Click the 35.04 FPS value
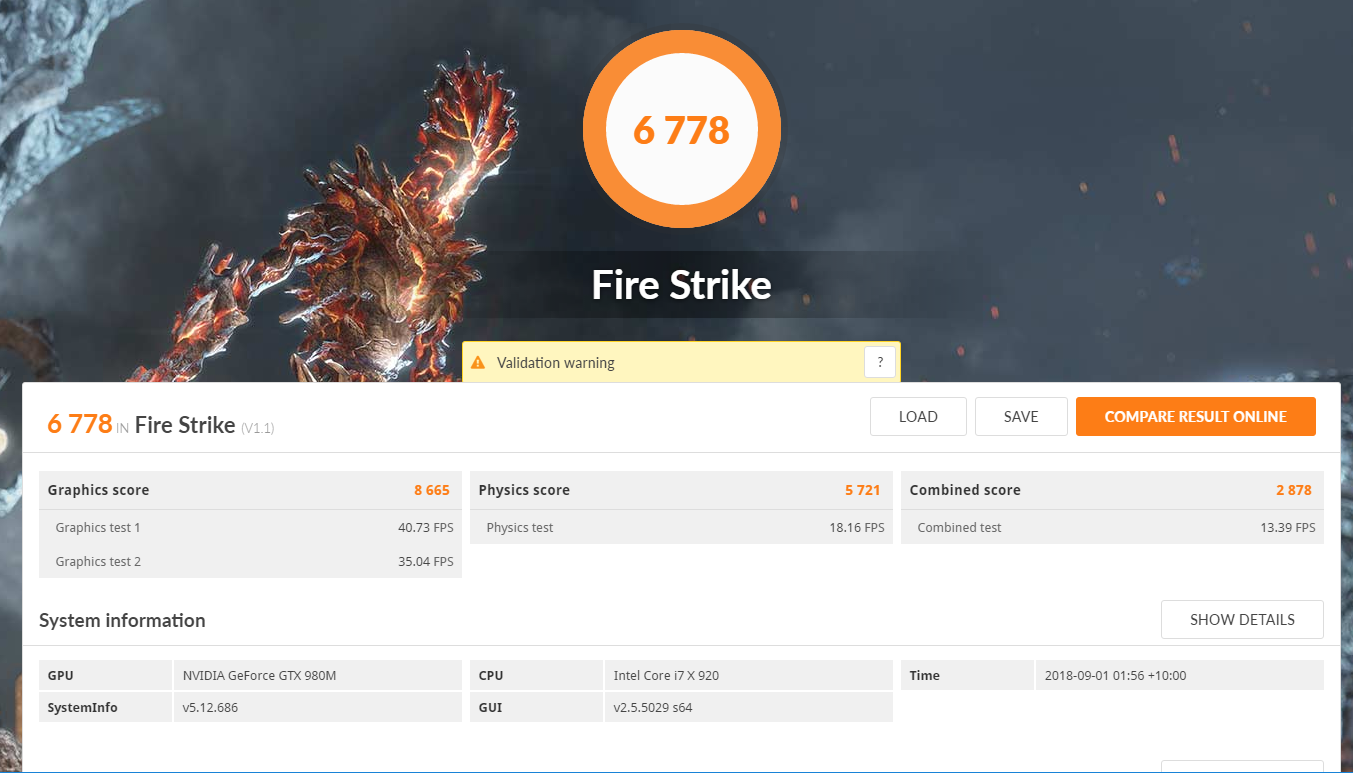This screenshot has width=1353, height=773. (x=426, y=562)
